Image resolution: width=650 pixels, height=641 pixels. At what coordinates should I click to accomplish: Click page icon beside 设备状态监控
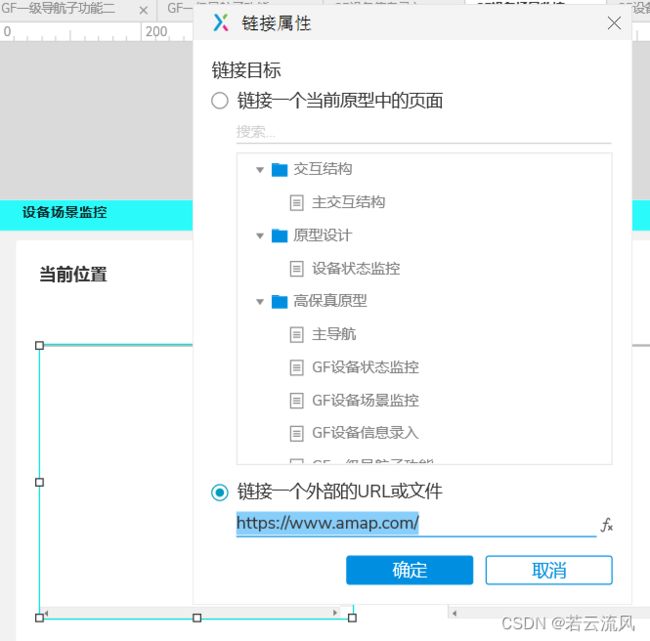[296, 269]
